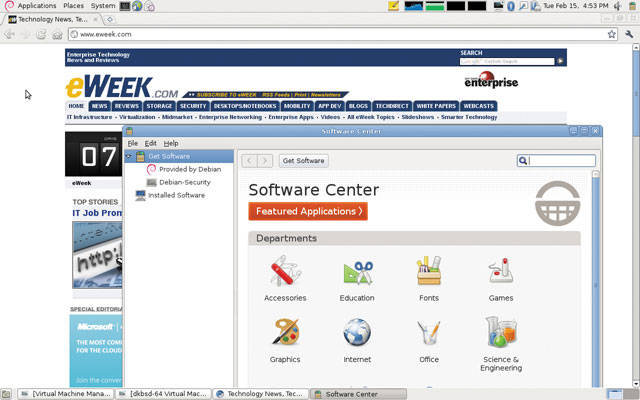This screenshot has width=640, height=400.
Task: Open the Science & Engineering department
Action: (x=501, y=344)
